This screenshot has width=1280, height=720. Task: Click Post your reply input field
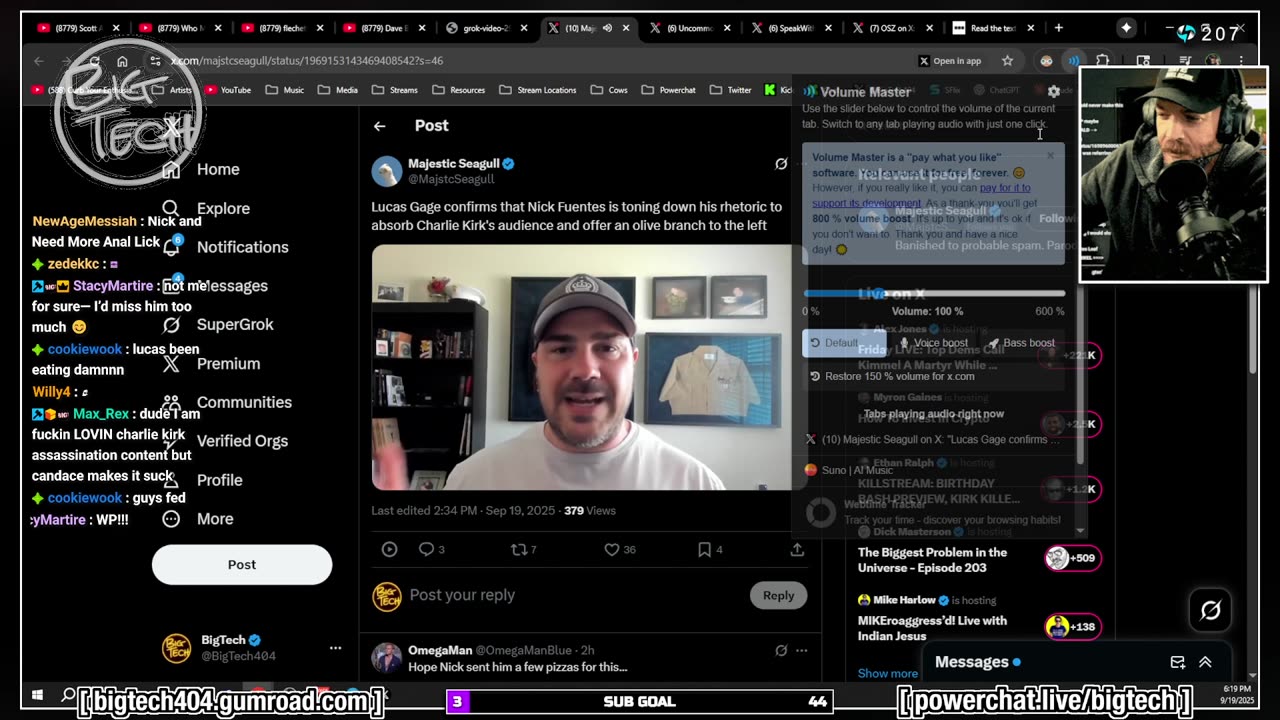tap(574, 595)
